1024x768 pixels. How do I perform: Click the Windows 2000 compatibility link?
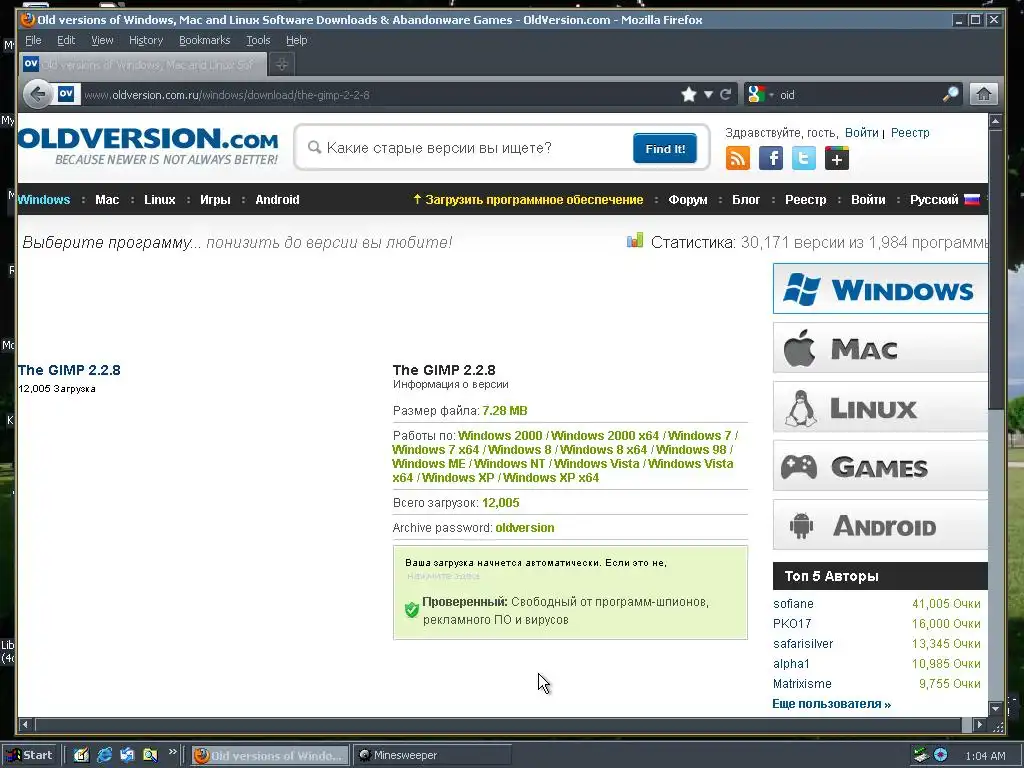(500, 436)
